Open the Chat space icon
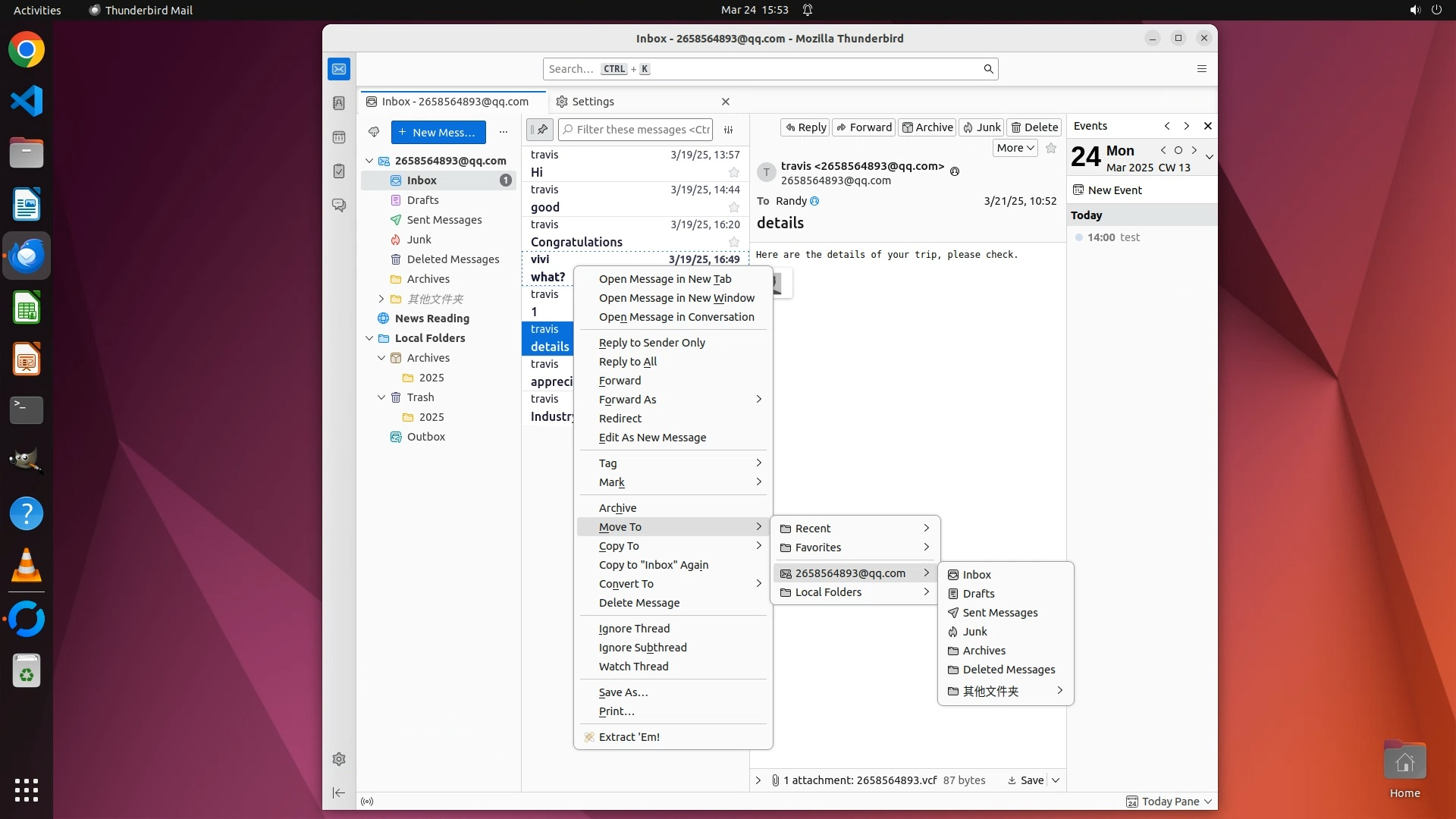This screenshot has height=819, width=1456. pos(339,206)
